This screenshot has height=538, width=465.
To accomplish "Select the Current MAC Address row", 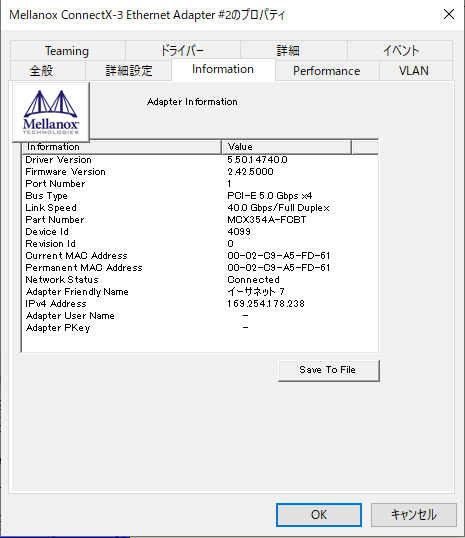I will 200,256.
